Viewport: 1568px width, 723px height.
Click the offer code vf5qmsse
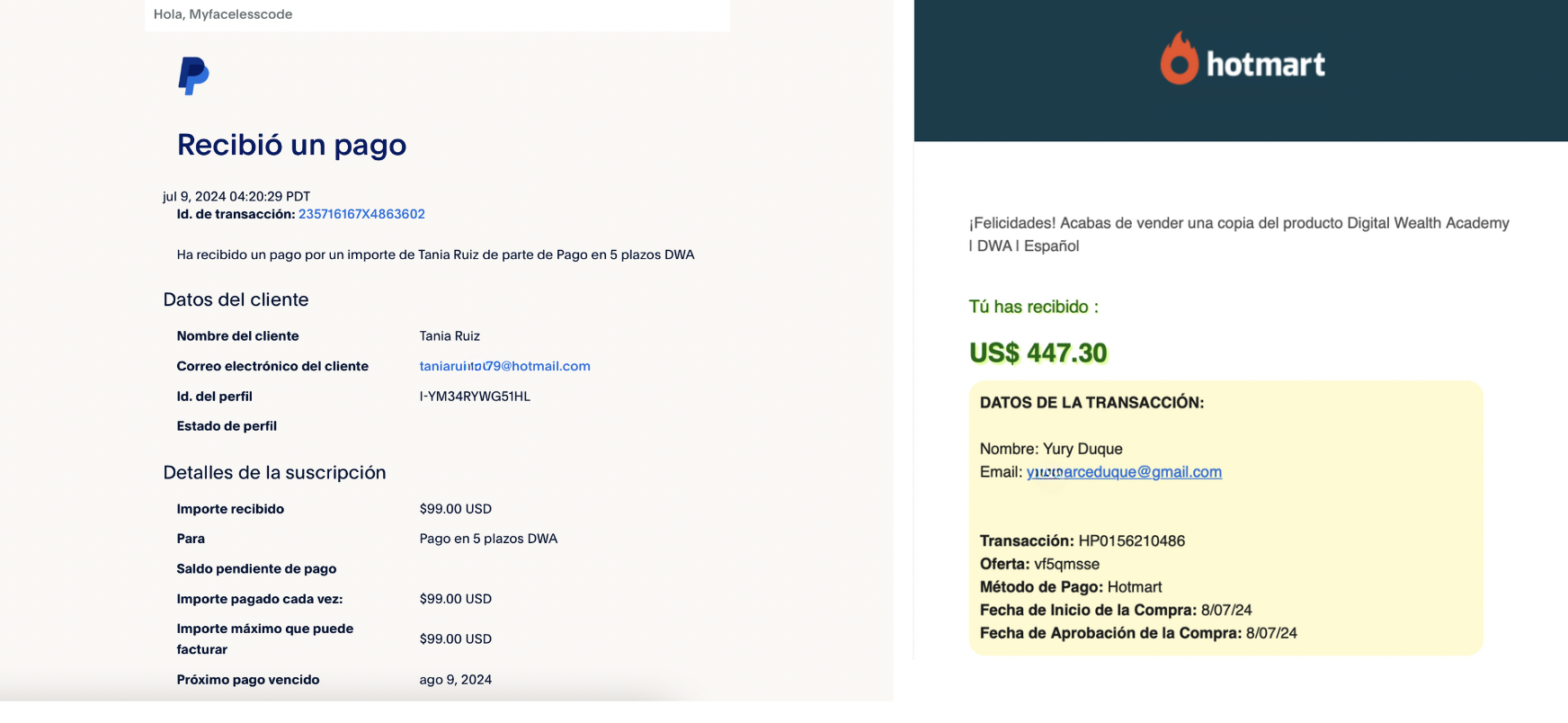[1066, 565]
